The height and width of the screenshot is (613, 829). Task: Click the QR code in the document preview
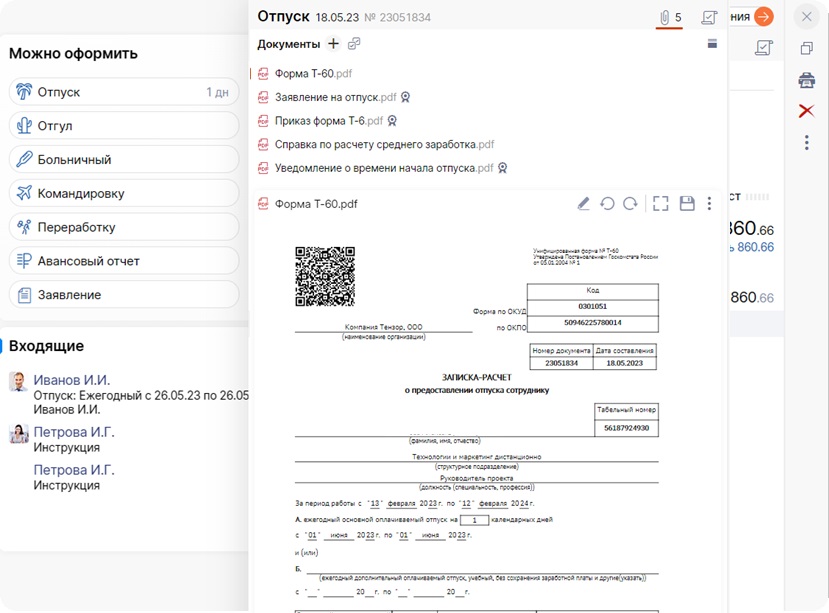(x=325, y=276)
